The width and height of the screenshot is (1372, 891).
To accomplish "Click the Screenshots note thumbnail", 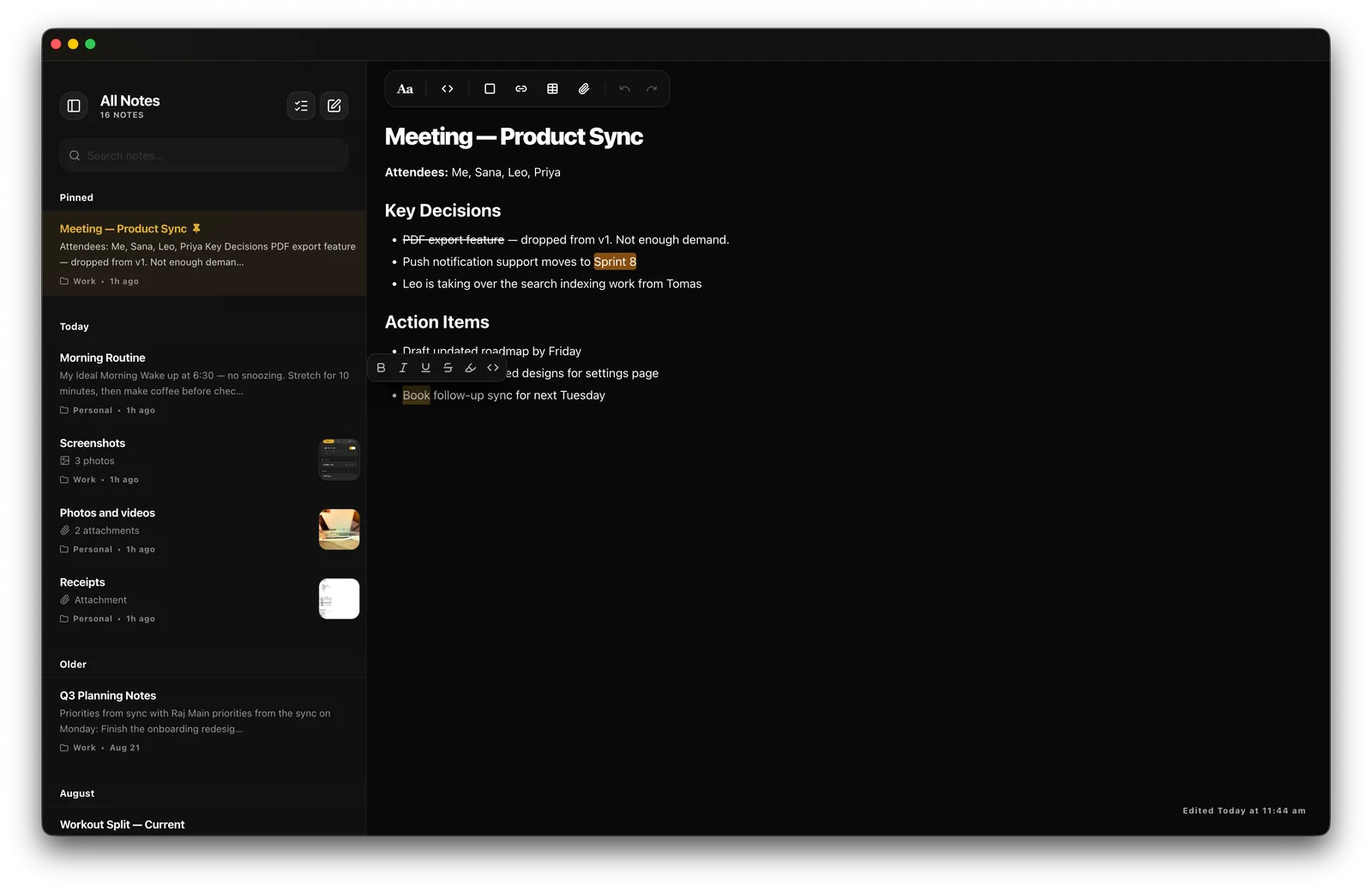I will coord(339,460).
